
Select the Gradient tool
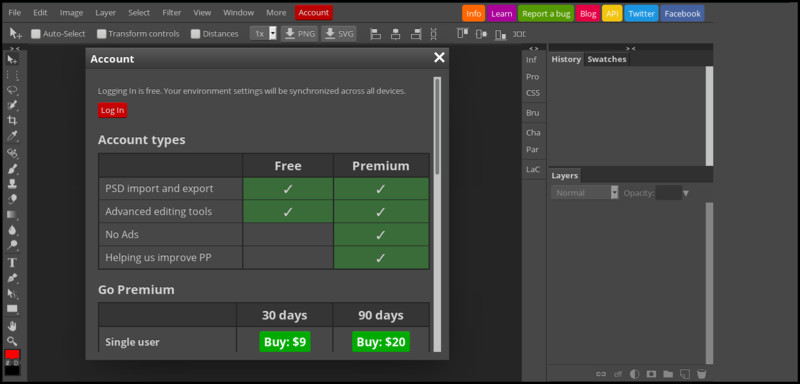12,214
